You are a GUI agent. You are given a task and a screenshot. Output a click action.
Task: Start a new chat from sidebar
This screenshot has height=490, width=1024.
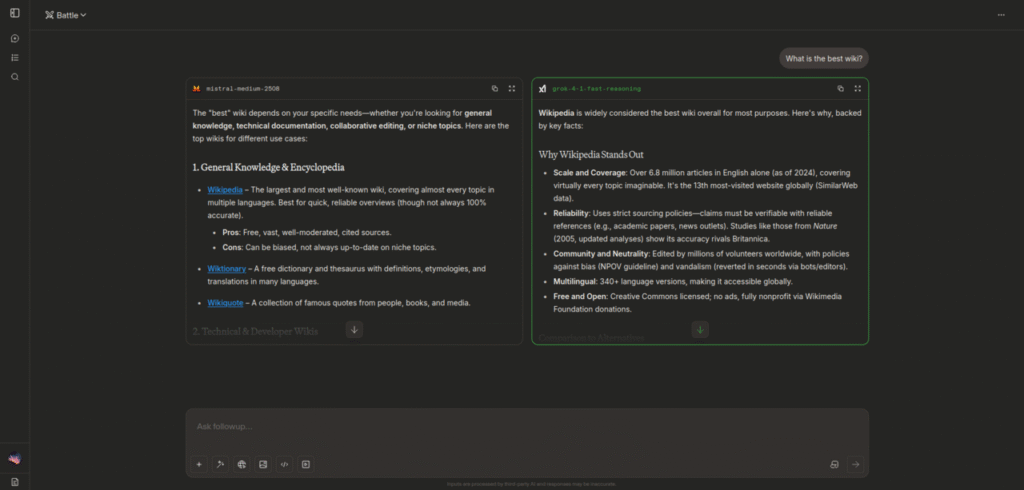click(x=14, y=39)
